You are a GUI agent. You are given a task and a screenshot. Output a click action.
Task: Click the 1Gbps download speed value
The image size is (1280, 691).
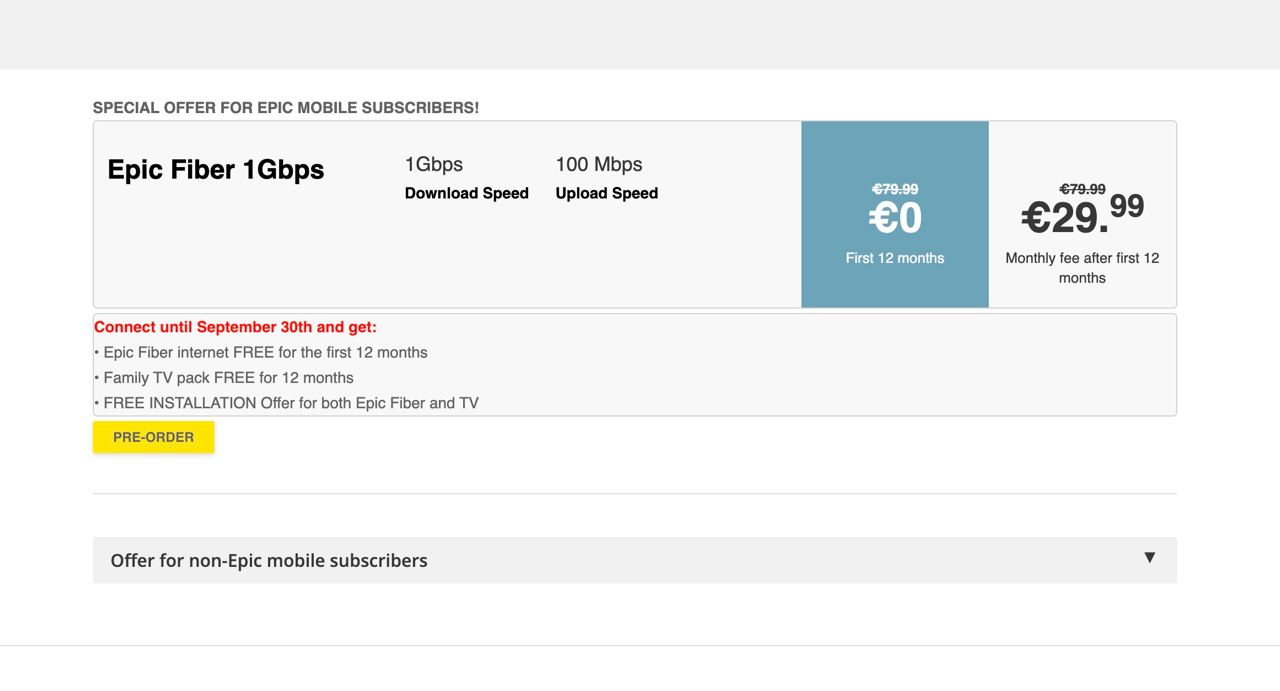point(433,164)
